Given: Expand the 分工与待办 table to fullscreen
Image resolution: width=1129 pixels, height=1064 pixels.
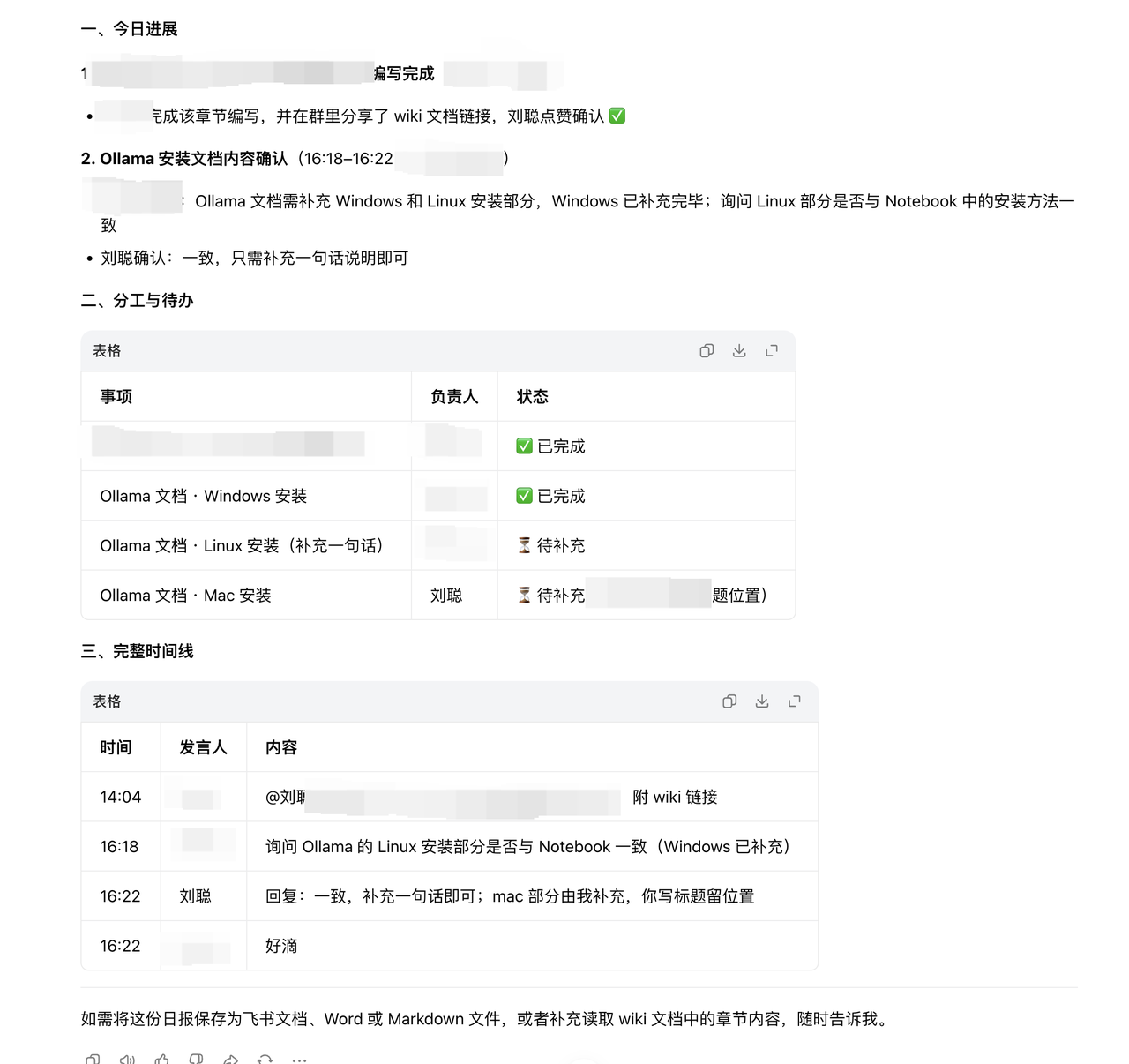Looking at the screenshot, I should (772, 351).
